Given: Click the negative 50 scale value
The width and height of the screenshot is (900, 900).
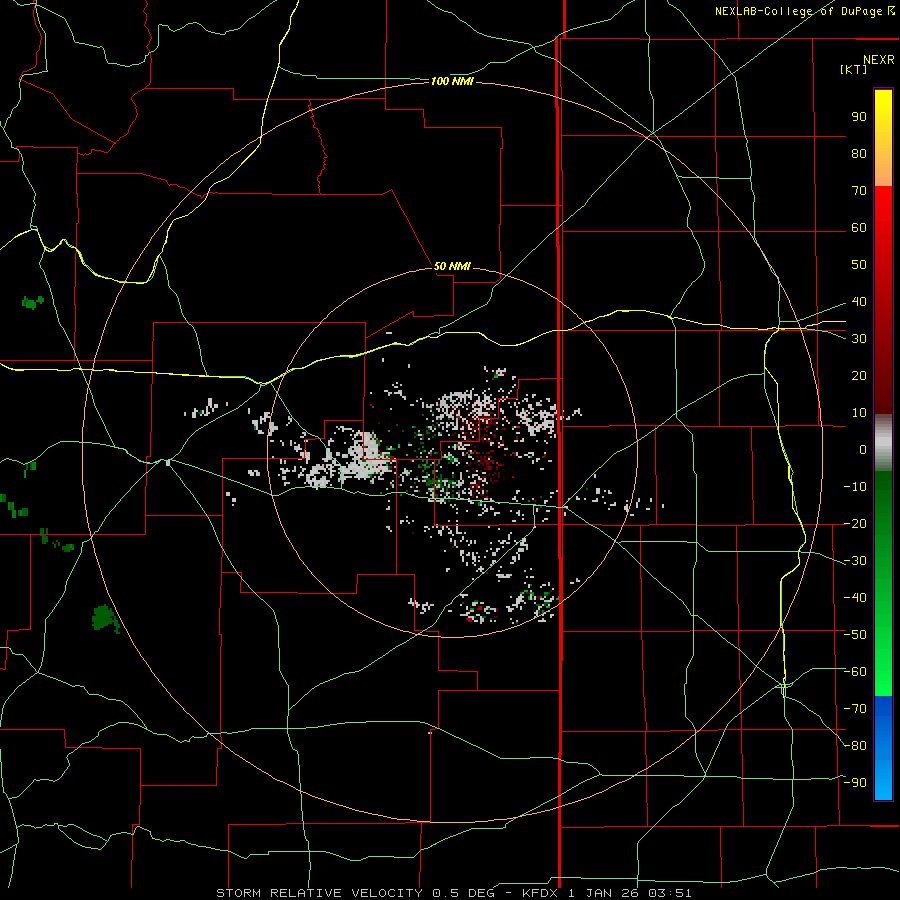Looking at the screenshot, I should point(855,634).
